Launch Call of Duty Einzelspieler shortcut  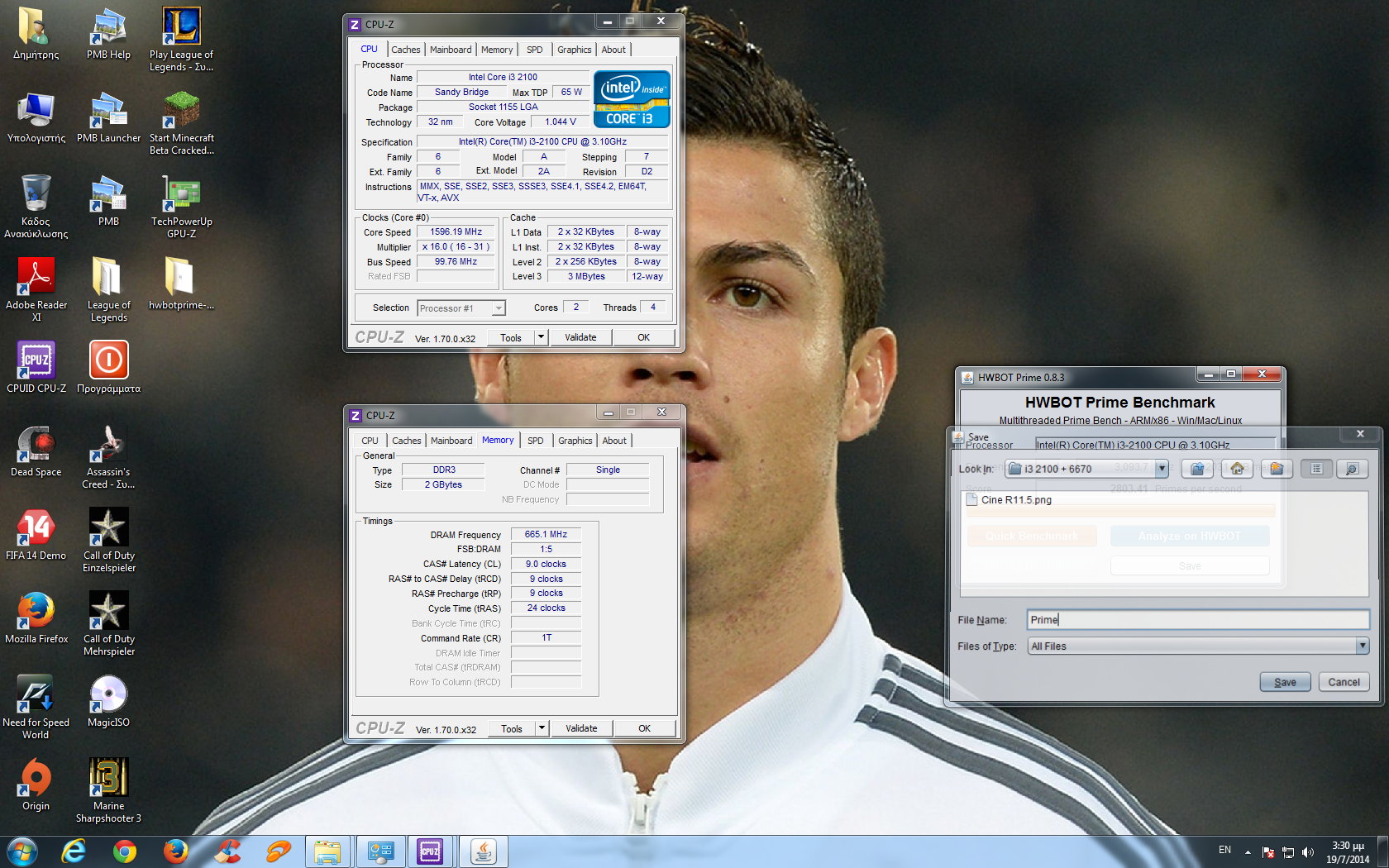(108, 541)
